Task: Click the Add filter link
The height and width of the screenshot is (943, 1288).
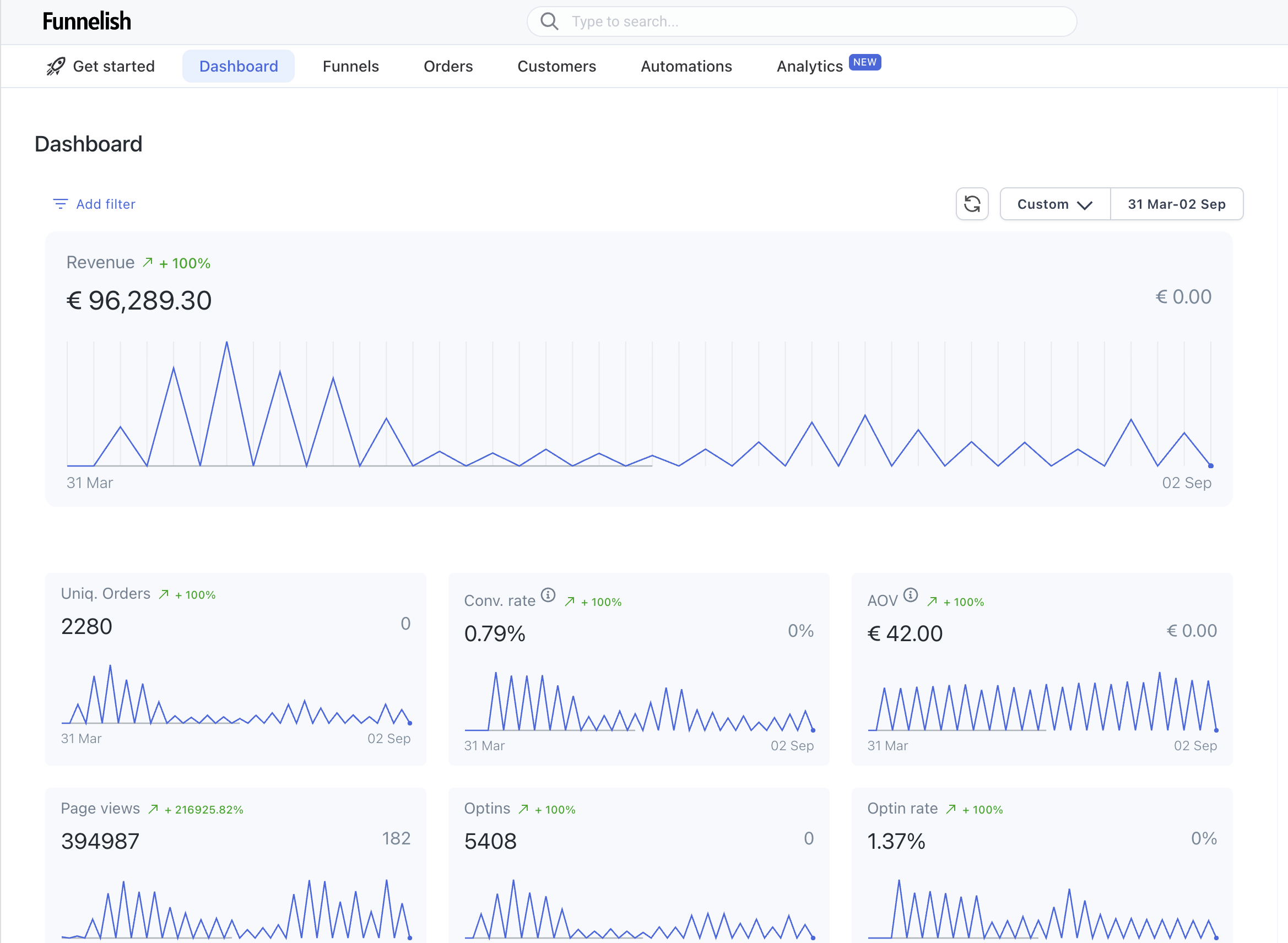Action: click(106, 204)
